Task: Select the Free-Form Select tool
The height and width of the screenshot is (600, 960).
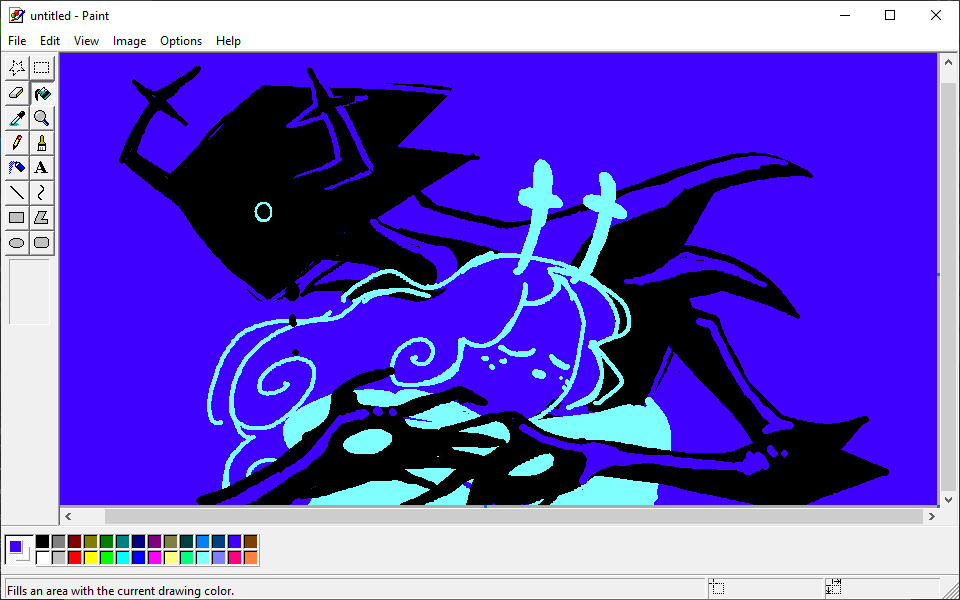Action: tap(17, 67)
